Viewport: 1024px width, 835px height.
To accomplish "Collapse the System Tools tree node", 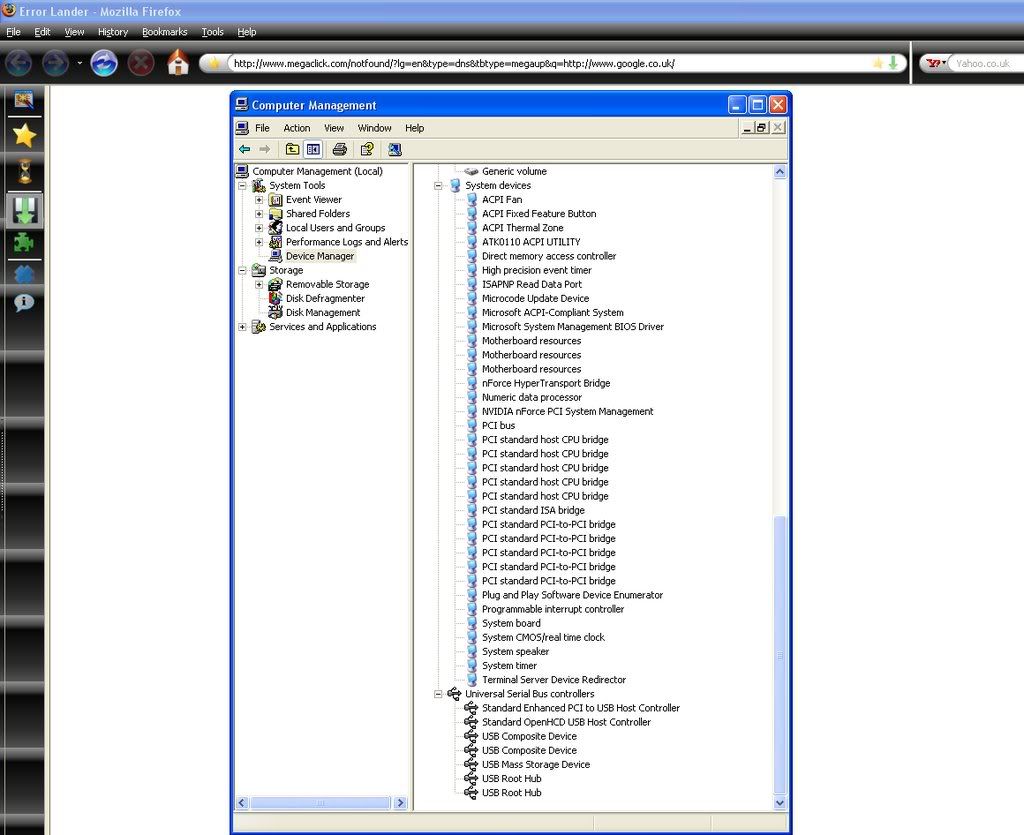I will pyautogui.click(x=242, y=185).
